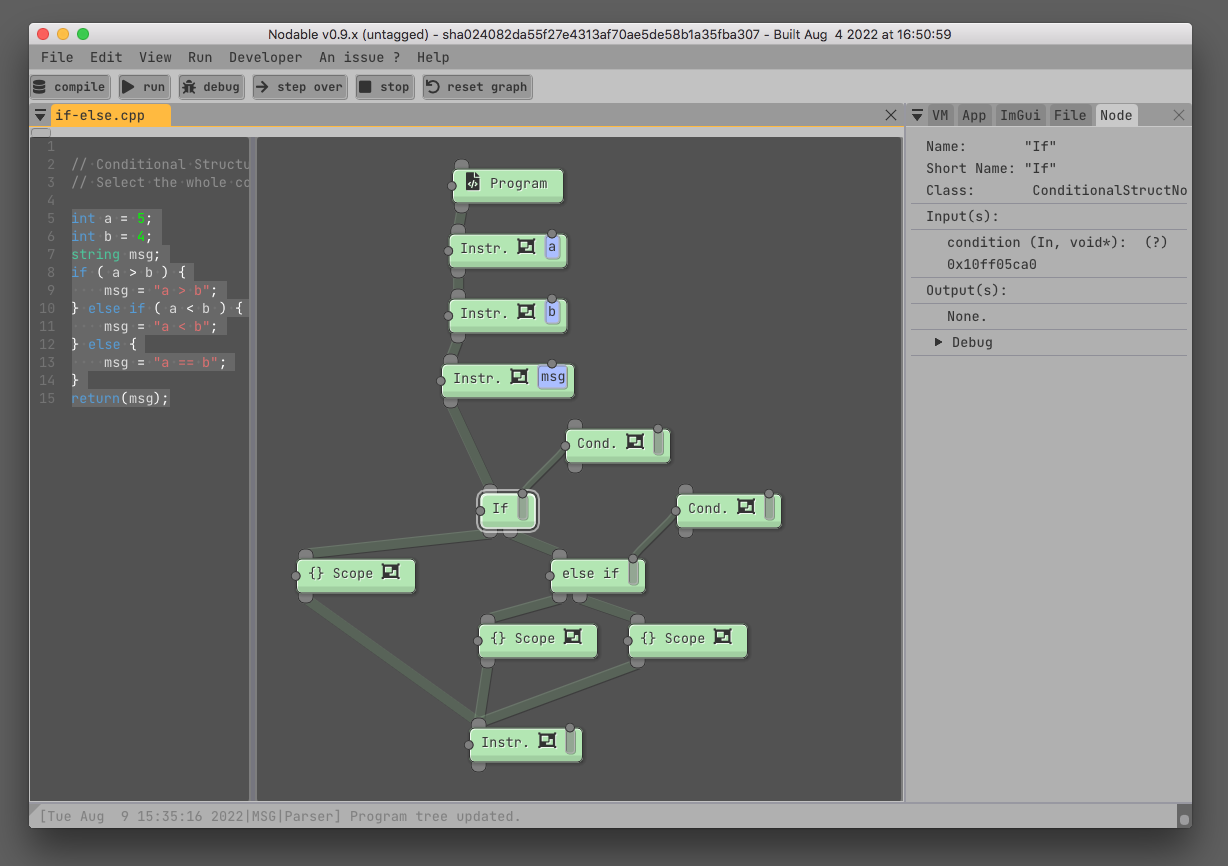Open dropdown arrow left of VM tab
The width and height of the screenshot is (1228, 866).
tap(916, 116)
